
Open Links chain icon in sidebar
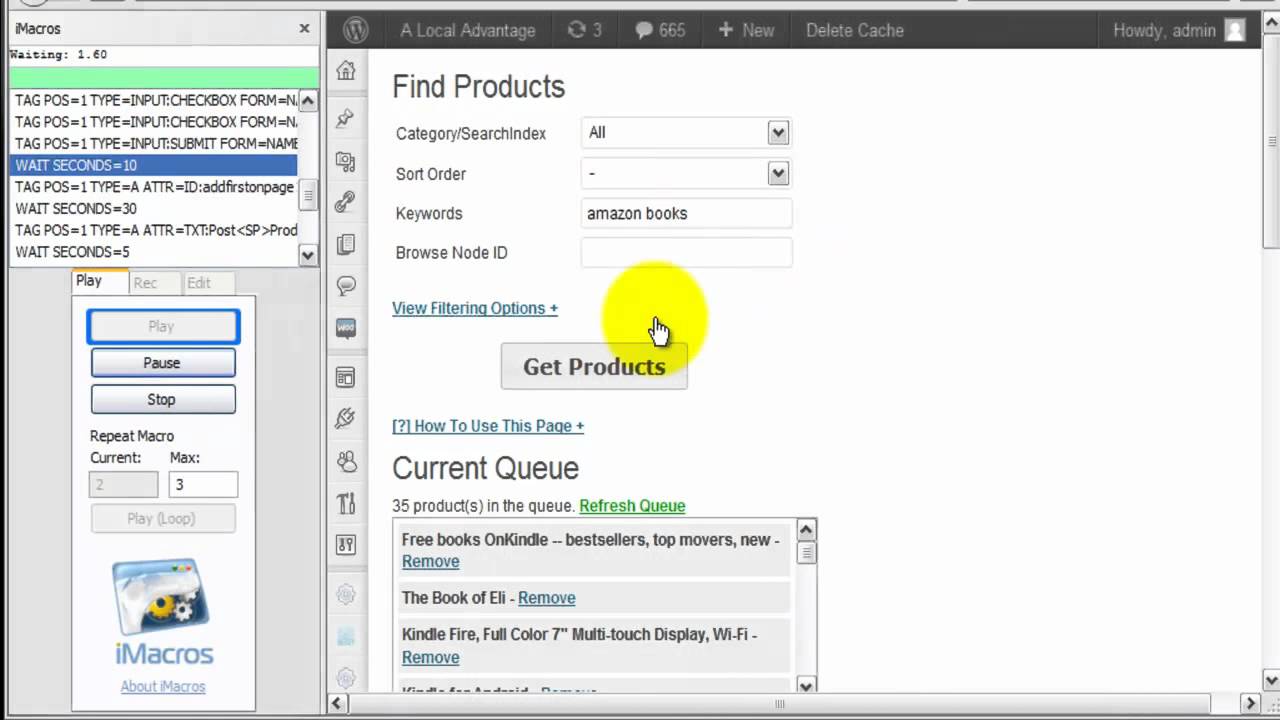(346, 201)
